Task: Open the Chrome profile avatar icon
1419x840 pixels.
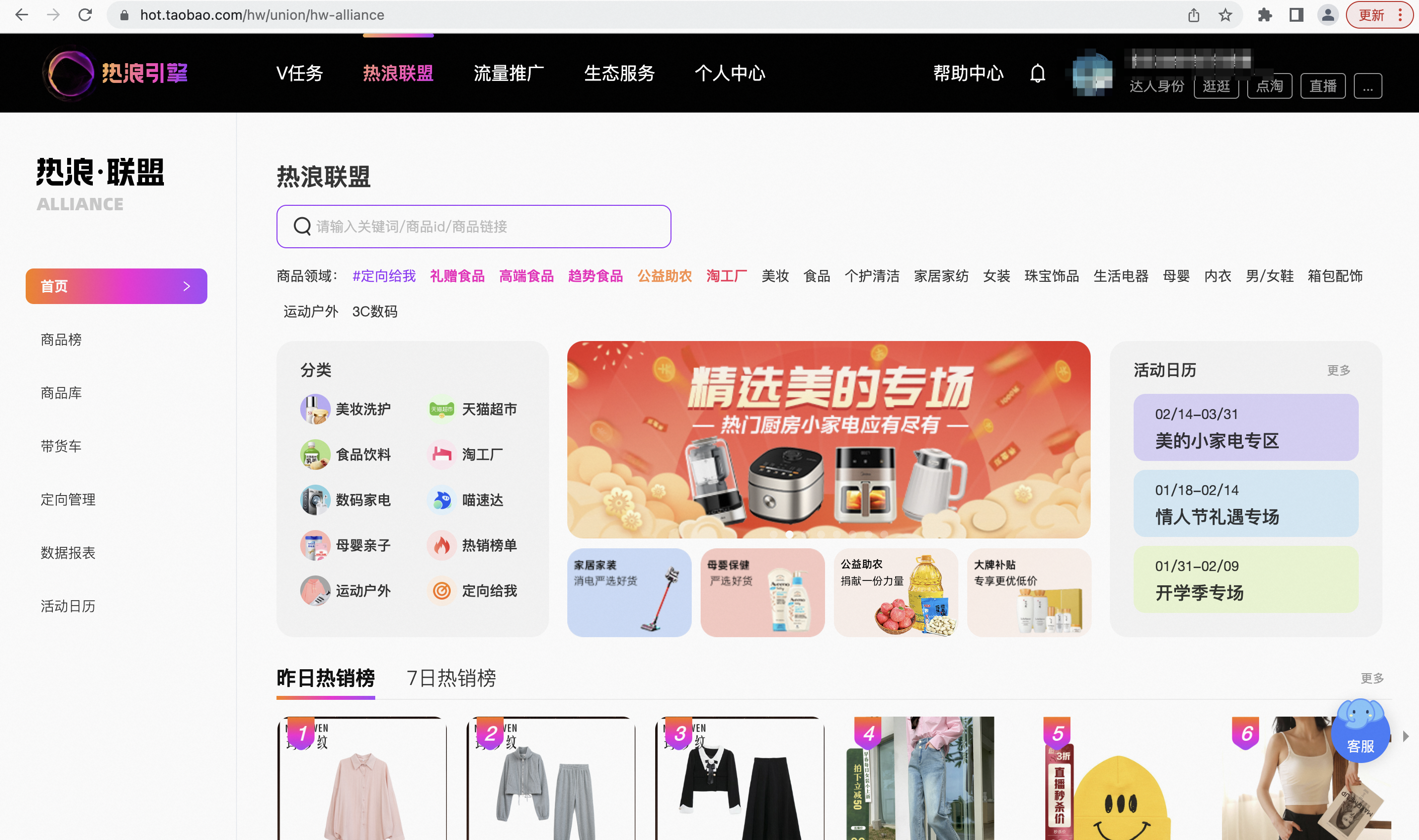Action: coord(1328,15)
